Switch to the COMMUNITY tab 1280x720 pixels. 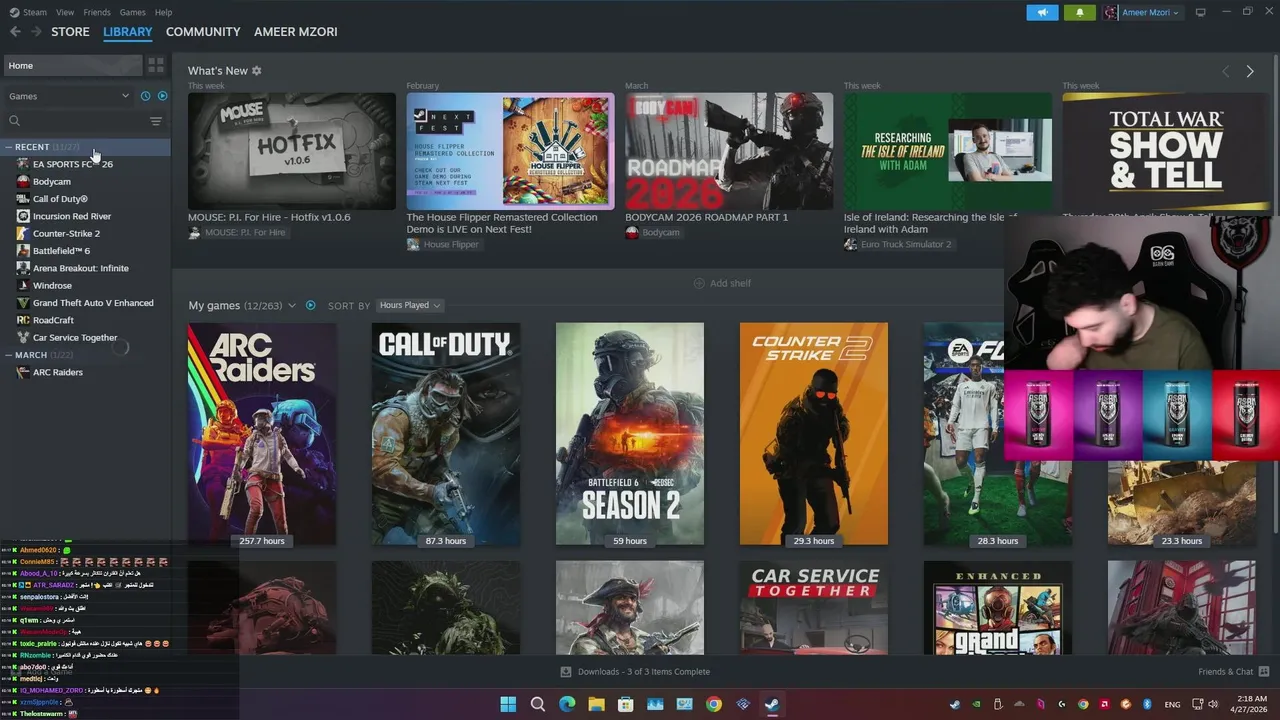[203, 32]
